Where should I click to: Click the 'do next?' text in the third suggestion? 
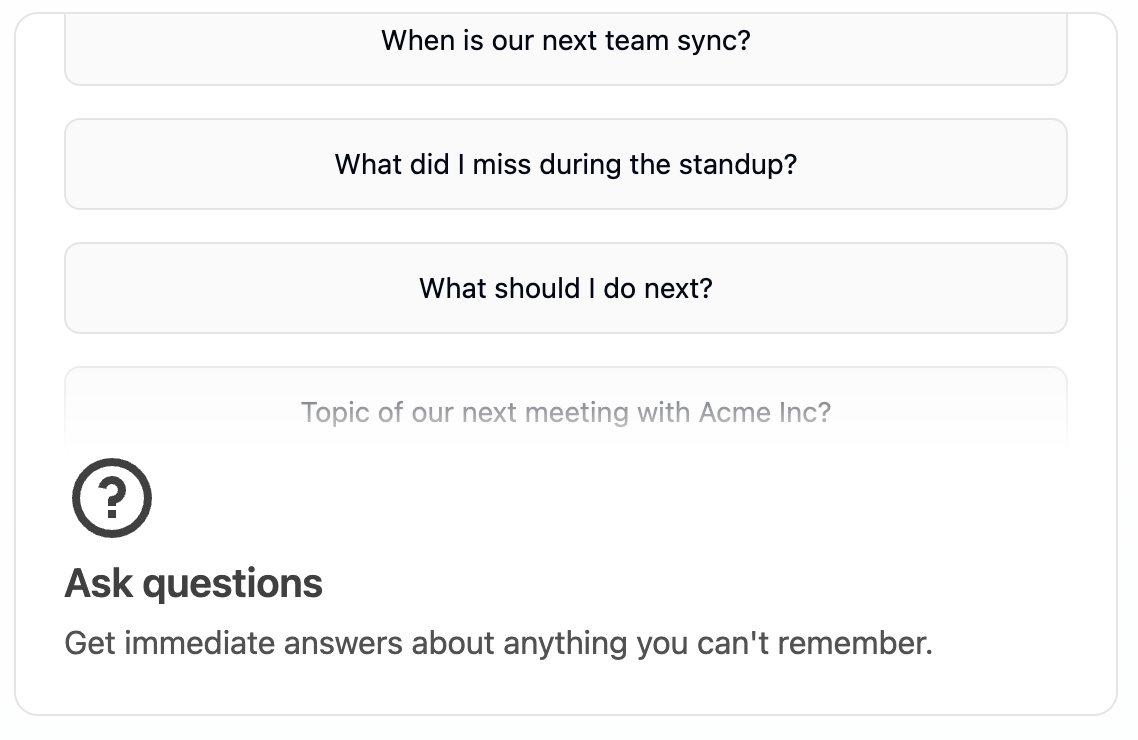pos(658,289)
